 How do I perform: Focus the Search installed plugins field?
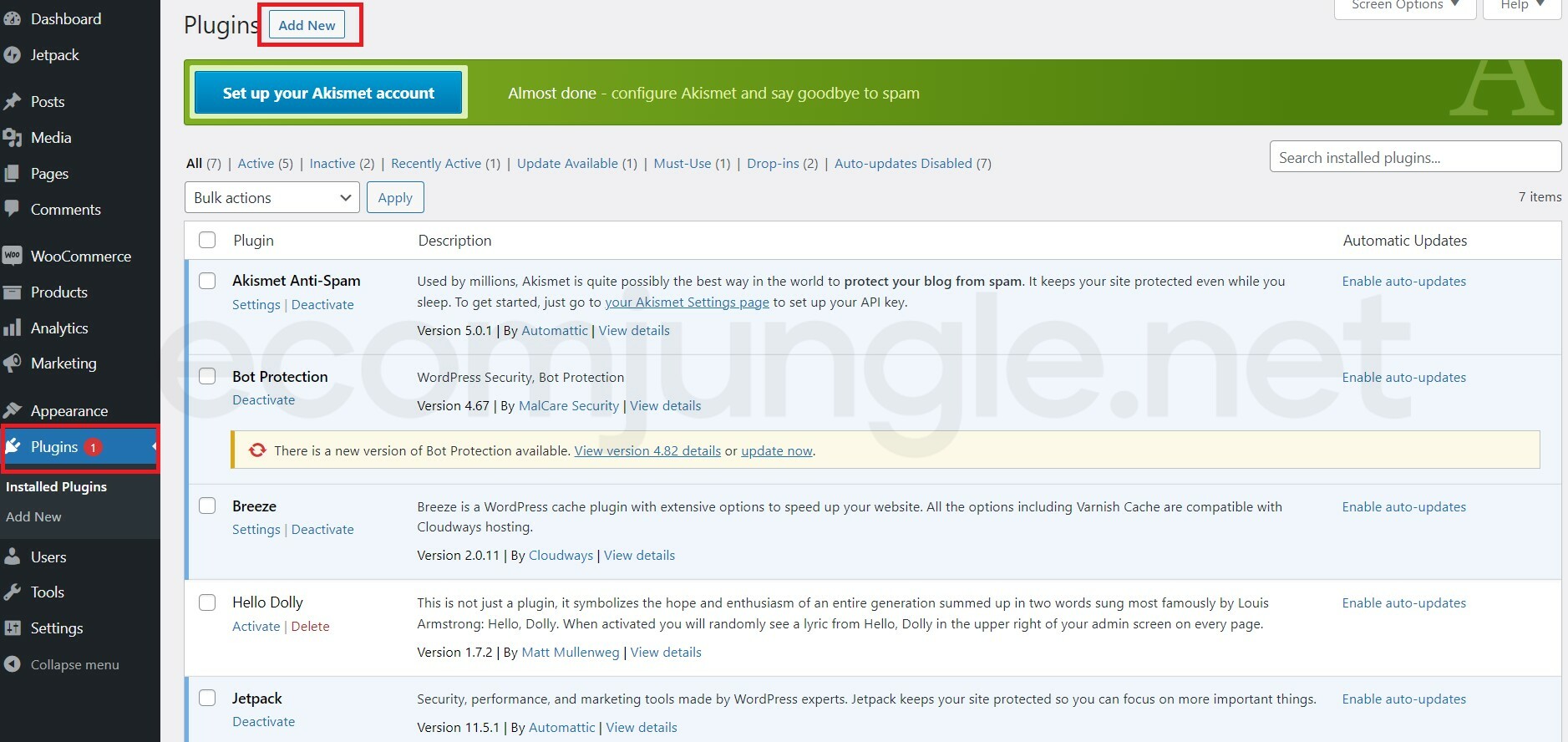click(1415, 157)
